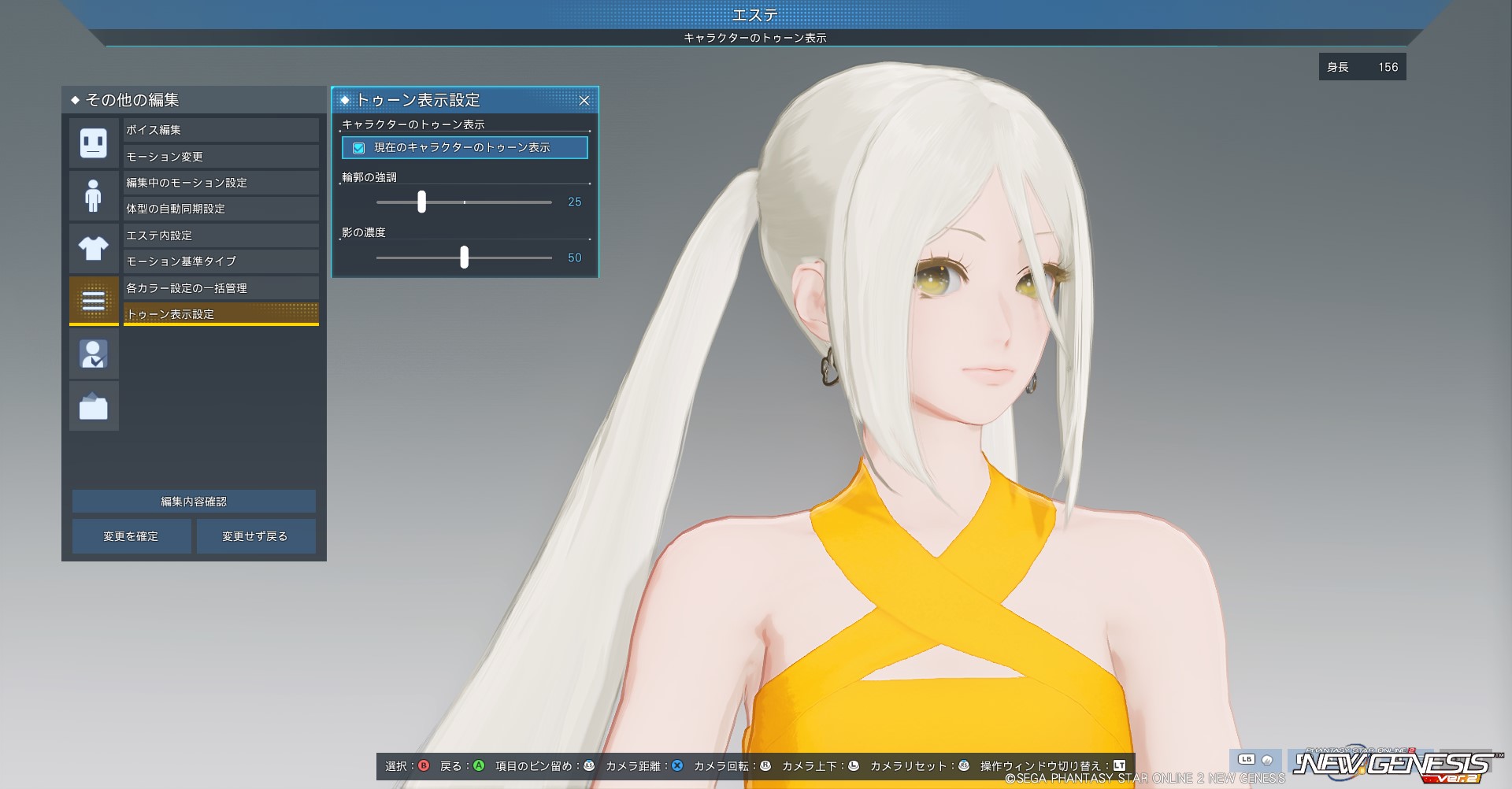The image size is (1512, 789).
Task: Select the list menu category icon
Action: pyautogui.click(x=94, y=300)
